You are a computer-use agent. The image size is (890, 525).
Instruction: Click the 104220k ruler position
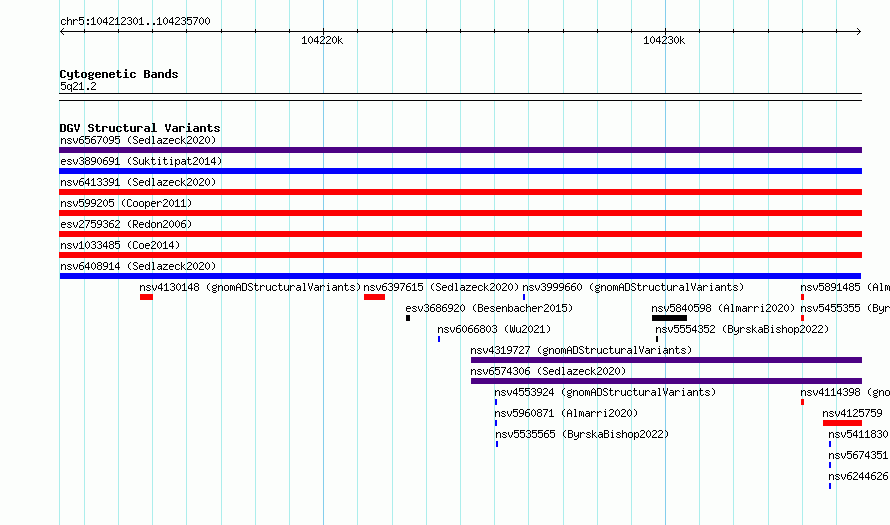coord(322,40)
